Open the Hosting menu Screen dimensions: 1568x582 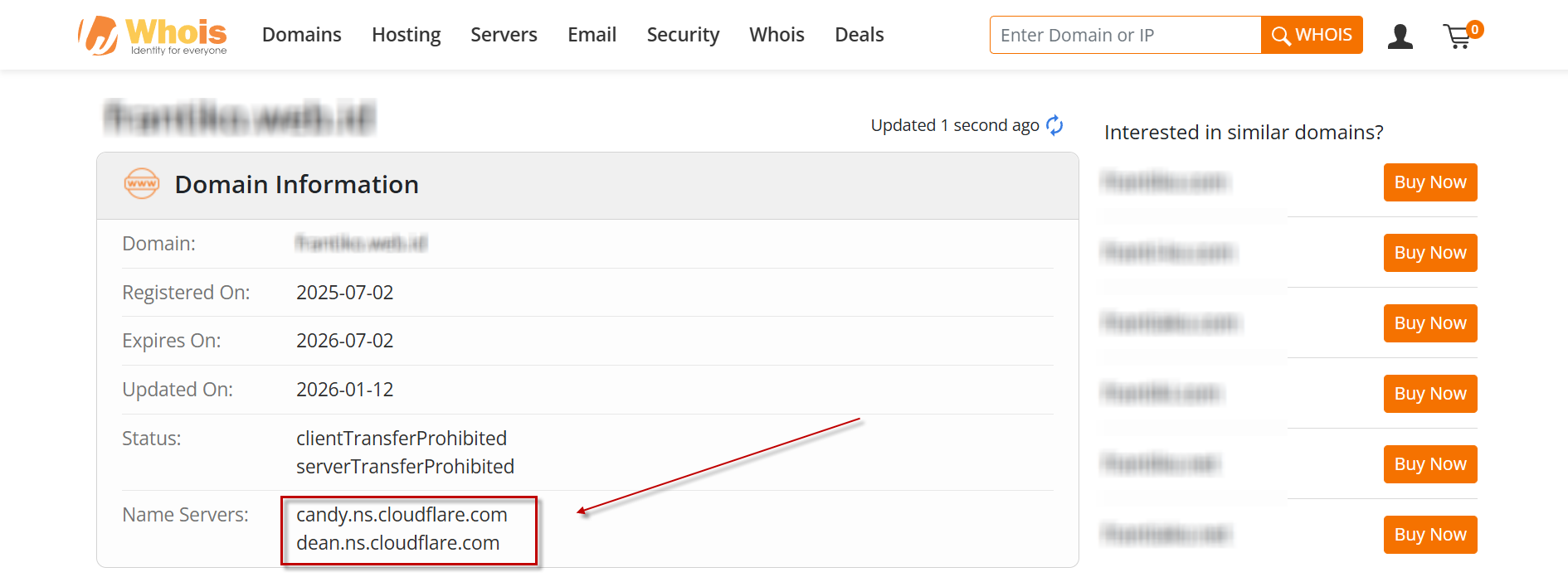406,35
